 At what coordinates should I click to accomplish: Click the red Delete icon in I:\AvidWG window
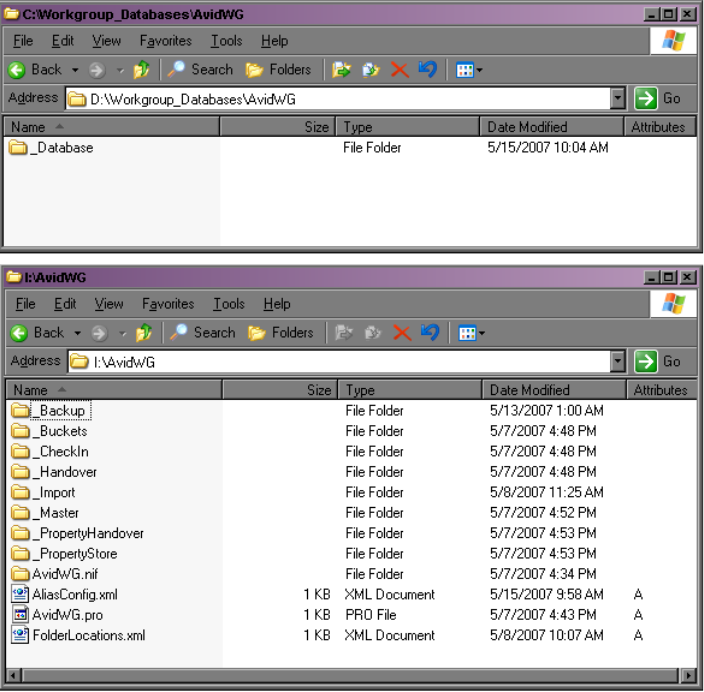pyautogui.click(x=402, y=333)
